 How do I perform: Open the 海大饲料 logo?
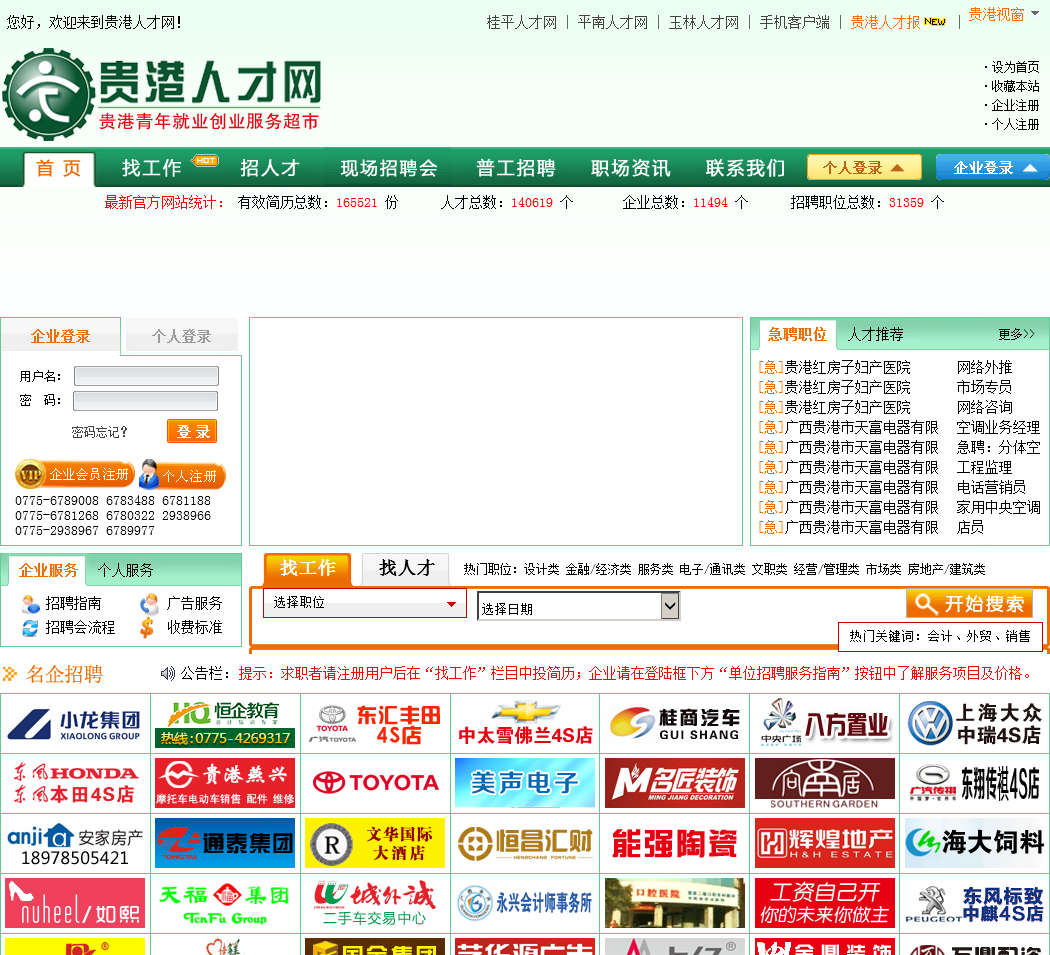pyautogui.click(x=975, y=843)
